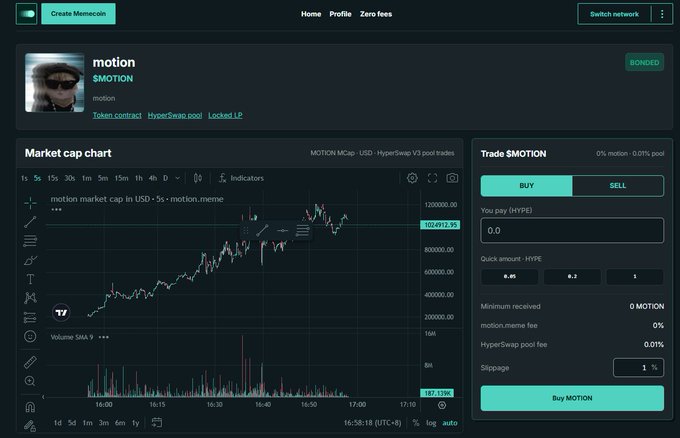Choose 0.05 HYPE quick amount
Image resolution: width=680 pixels, height=438 pixels.
pyautogui.click(x=510, y=276)
